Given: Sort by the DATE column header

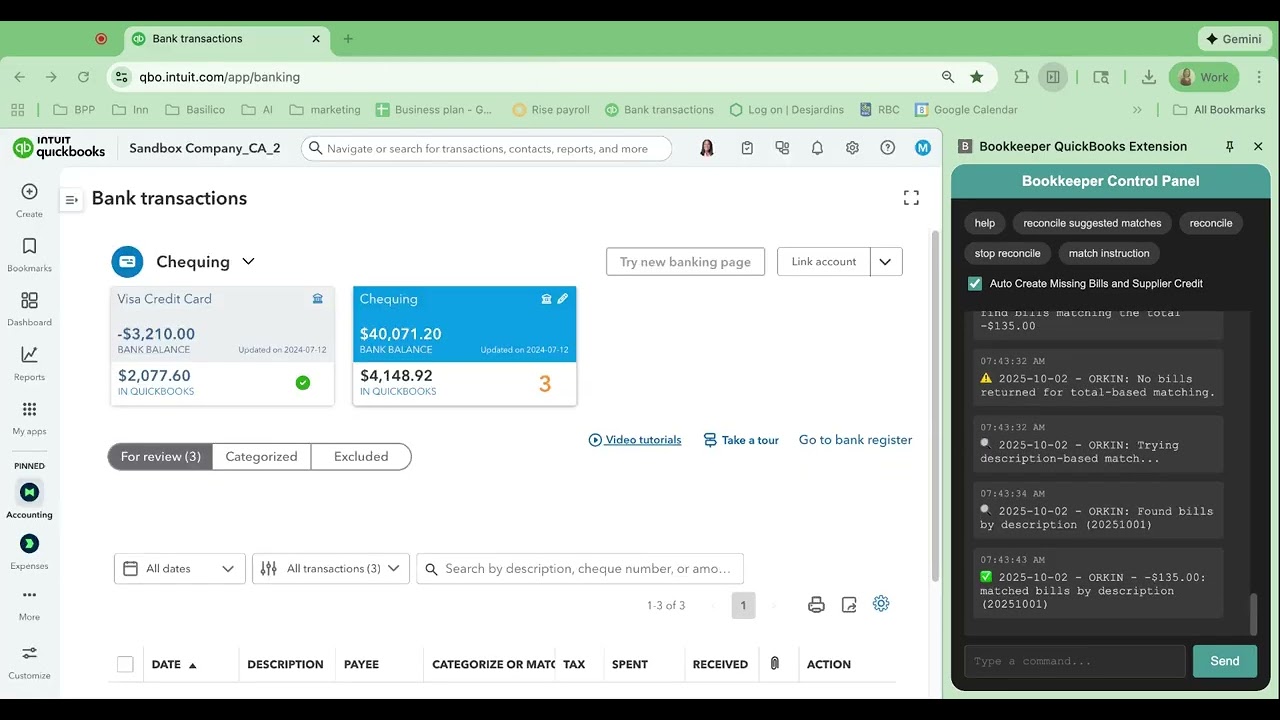Looking at the screenshot, I should pos(174,664).
